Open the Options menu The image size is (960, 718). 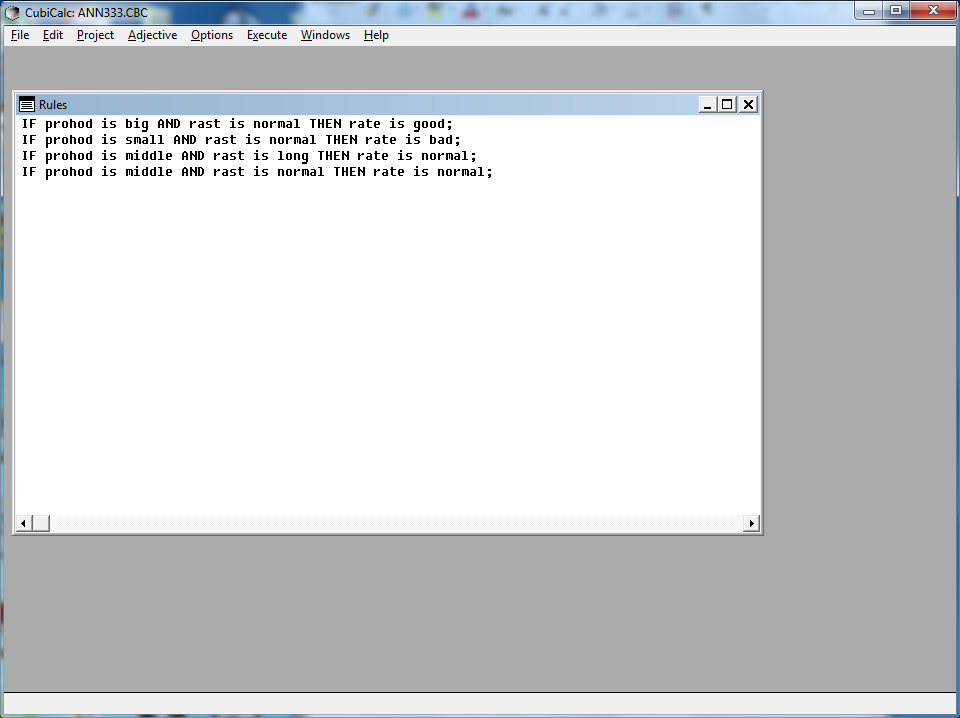point(212,35)
